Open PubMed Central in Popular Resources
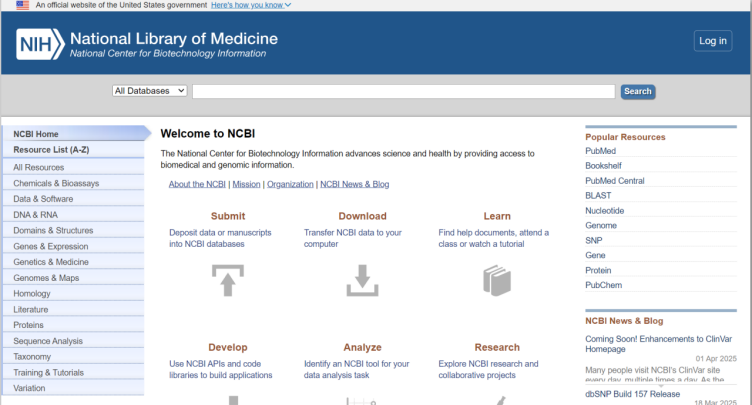752x405 pixels. [x=615, y=180]
